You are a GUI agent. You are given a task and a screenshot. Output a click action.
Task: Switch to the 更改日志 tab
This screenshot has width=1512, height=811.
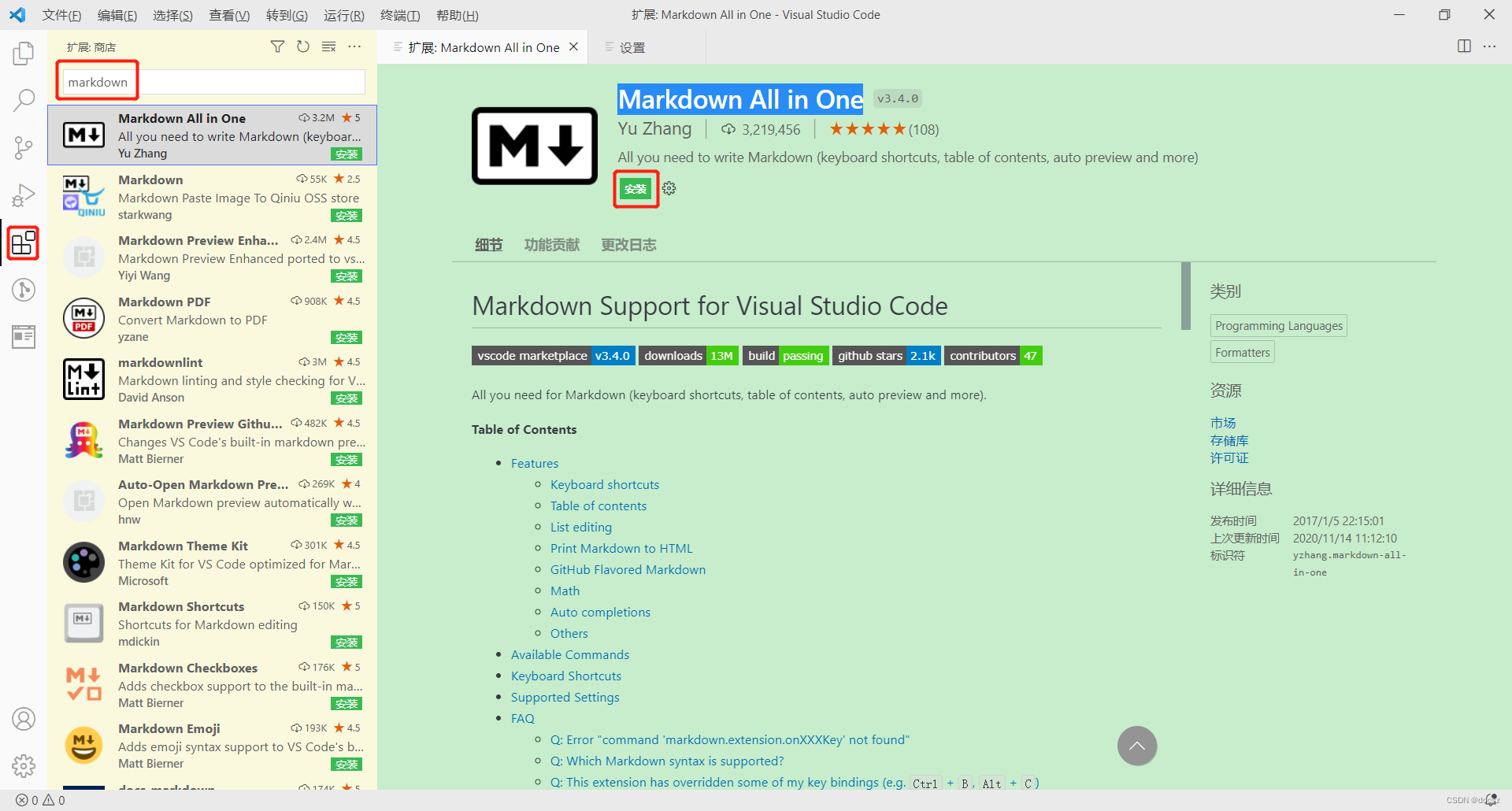click(628, 245)
